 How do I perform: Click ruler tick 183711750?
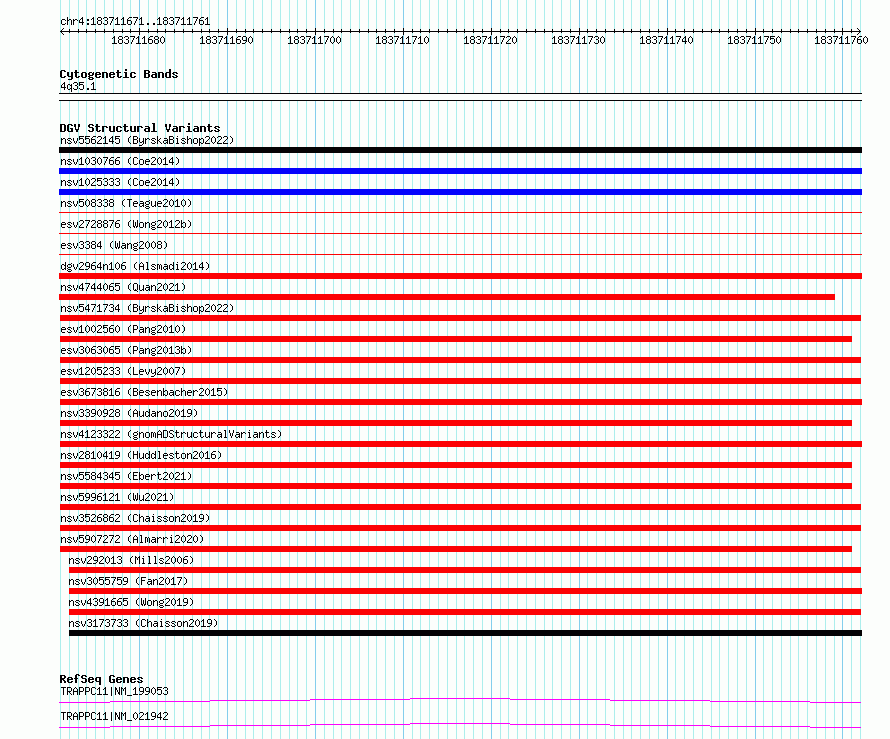(x=754, y=40)
